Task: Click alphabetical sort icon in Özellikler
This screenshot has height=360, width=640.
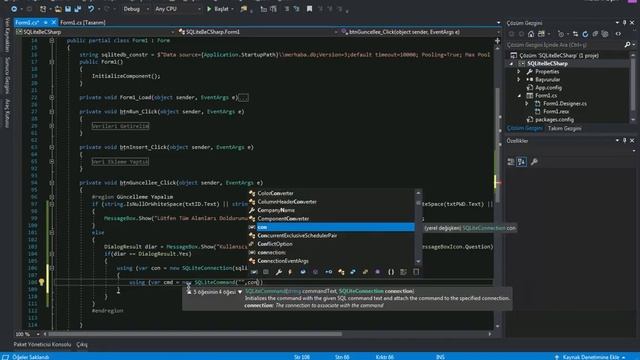Action: [x=522, y=162]
